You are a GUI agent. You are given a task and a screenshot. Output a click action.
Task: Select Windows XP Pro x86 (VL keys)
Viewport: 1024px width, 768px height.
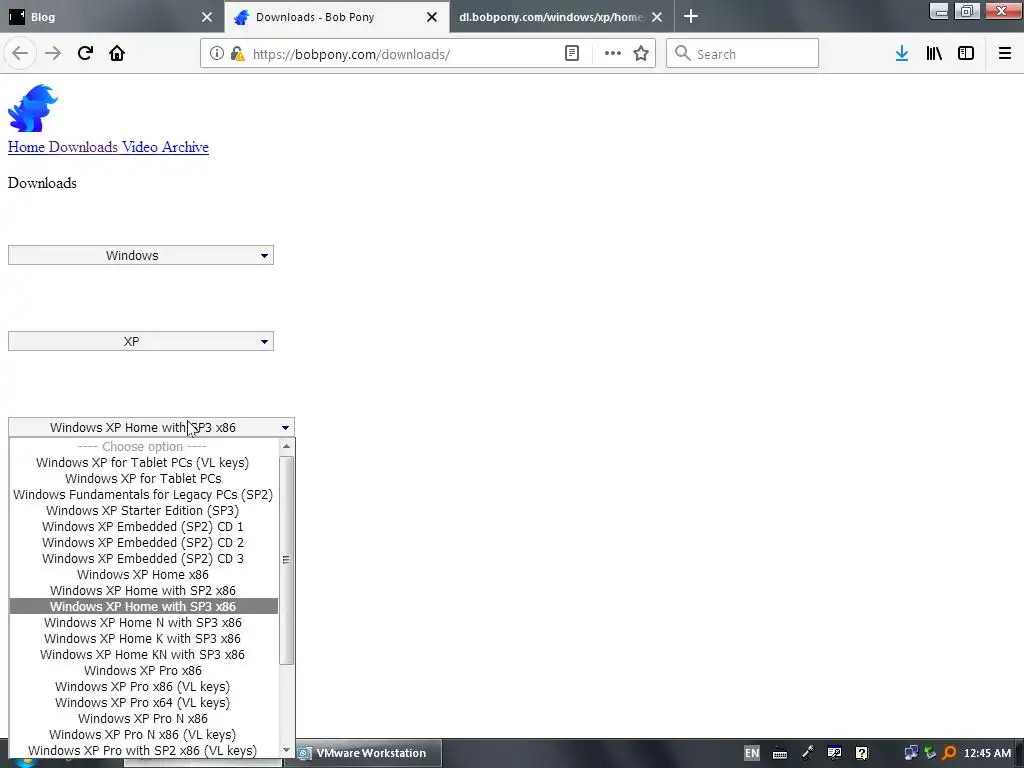[143, 687]
